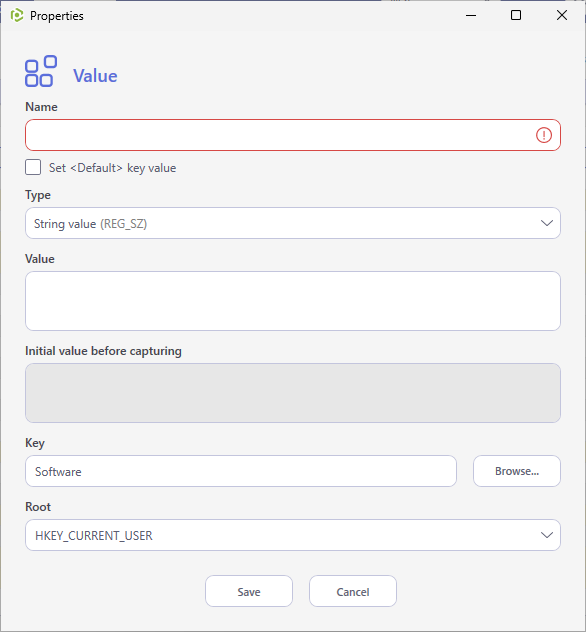Viewport: 586px width, 632px height.
Task: Minimize the Properties window
Action: (x=471, y=15)
